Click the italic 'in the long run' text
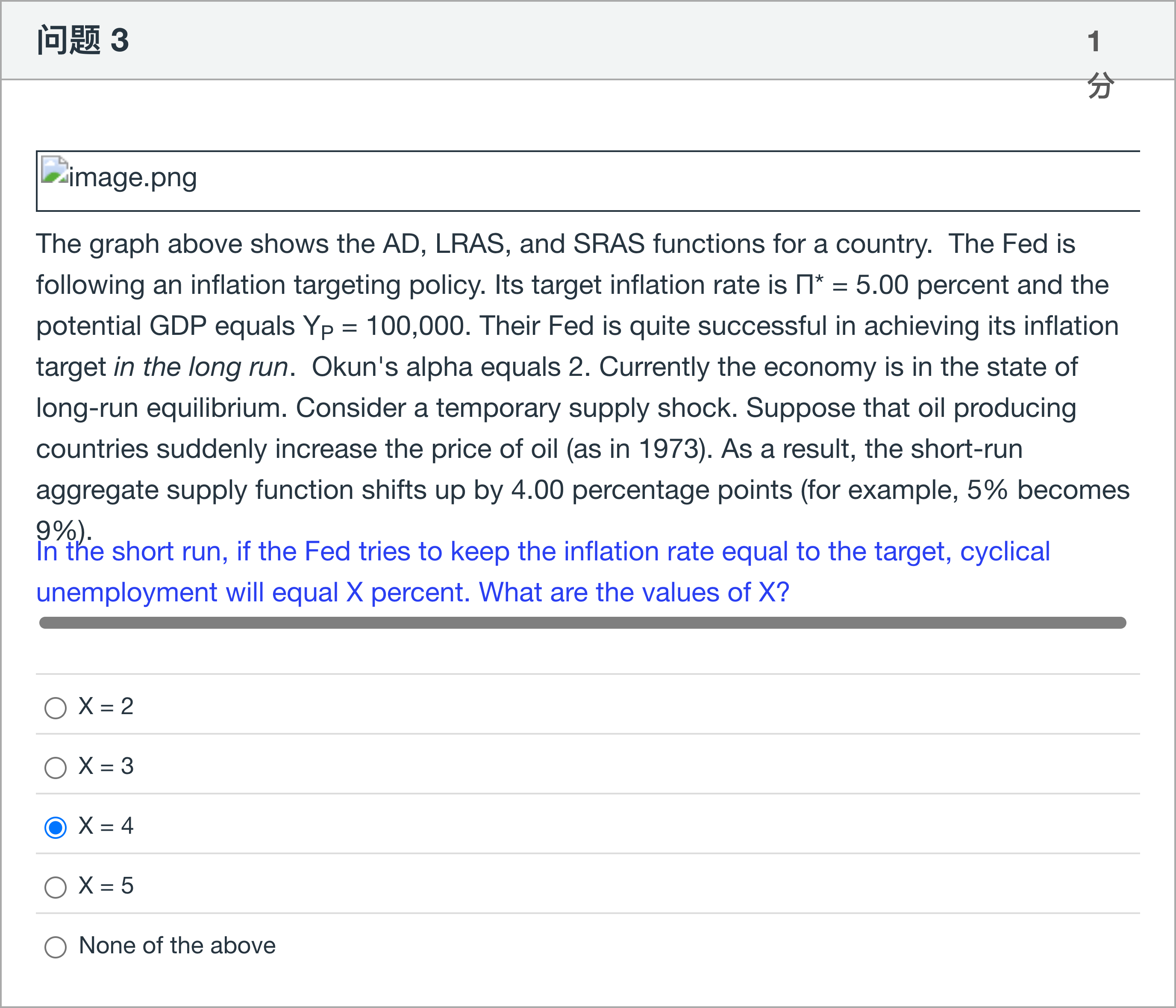Viewport: 1176px width, 1008px height. [x=201, y=367]
